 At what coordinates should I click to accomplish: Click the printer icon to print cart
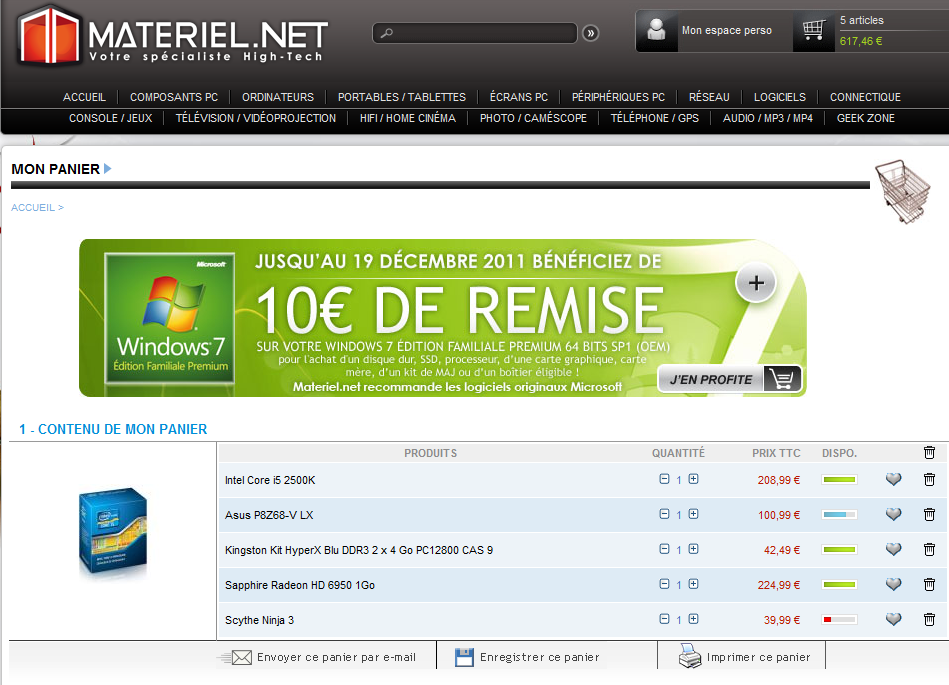tap(690, 657)
